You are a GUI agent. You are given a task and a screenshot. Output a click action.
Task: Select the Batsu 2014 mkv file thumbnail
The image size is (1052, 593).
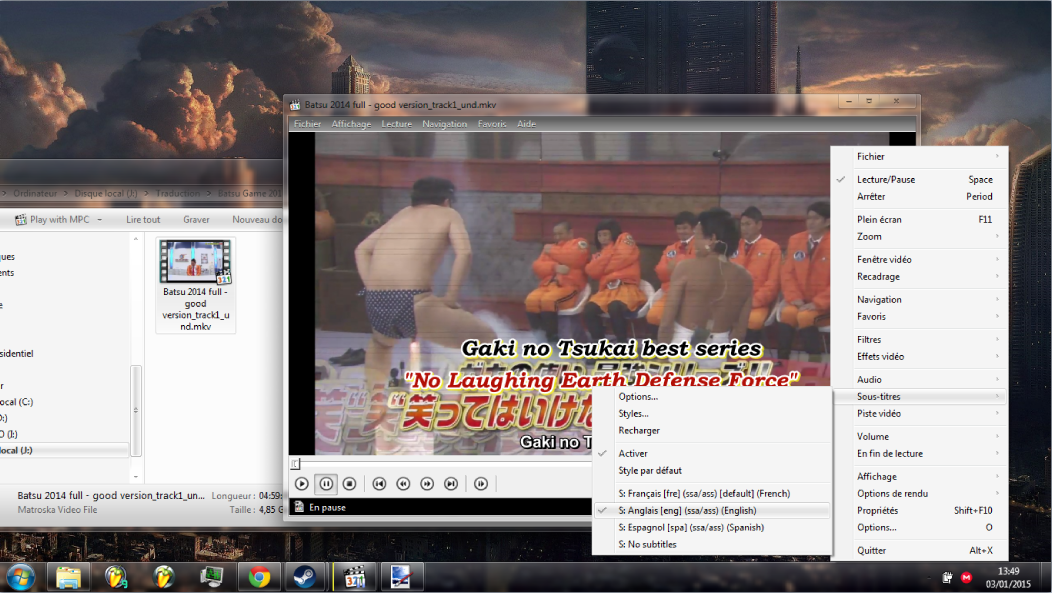pos(195,284)
